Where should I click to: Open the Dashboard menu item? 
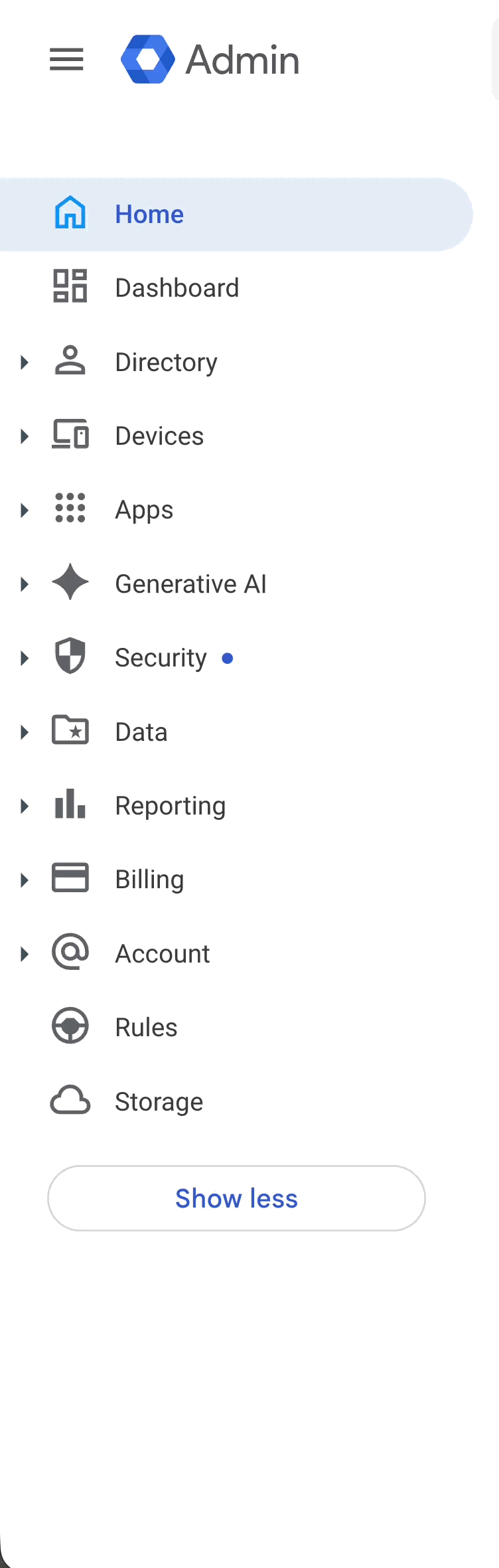click(x=177, y=288)
